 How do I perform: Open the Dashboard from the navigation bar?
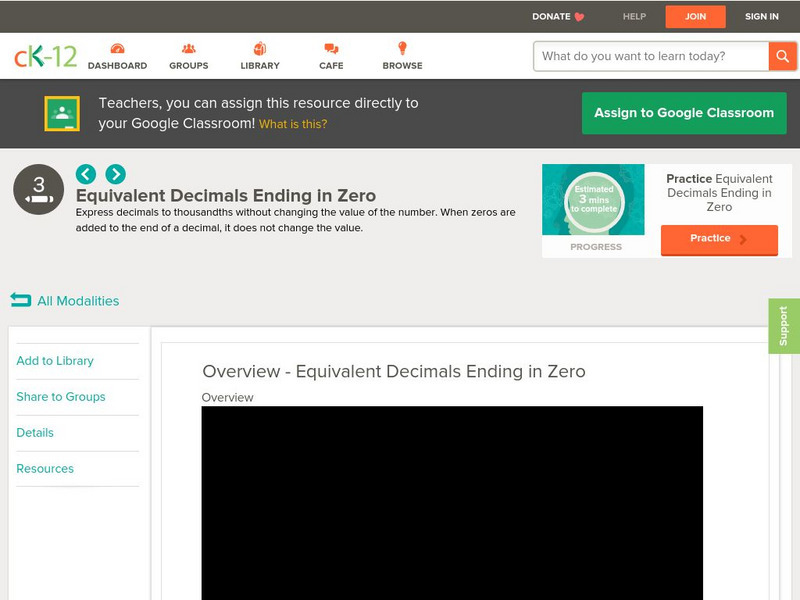coord(120,57)
